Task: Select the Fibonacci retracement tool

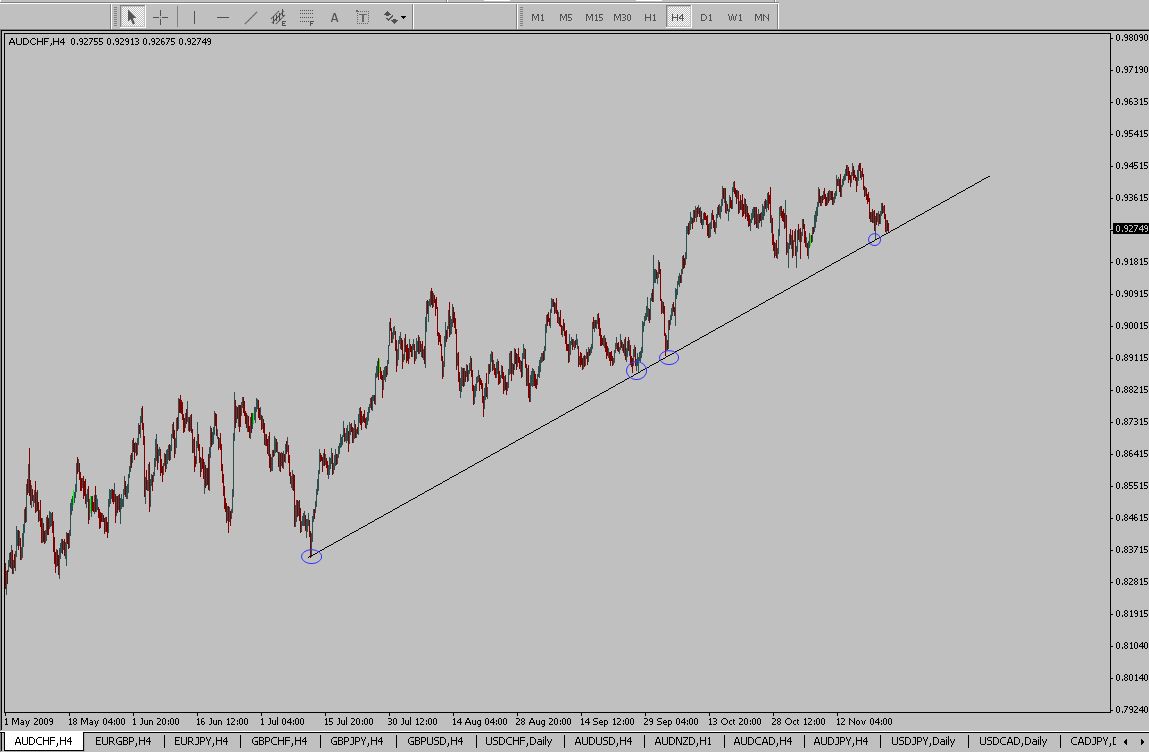Action: coord(307,17)
